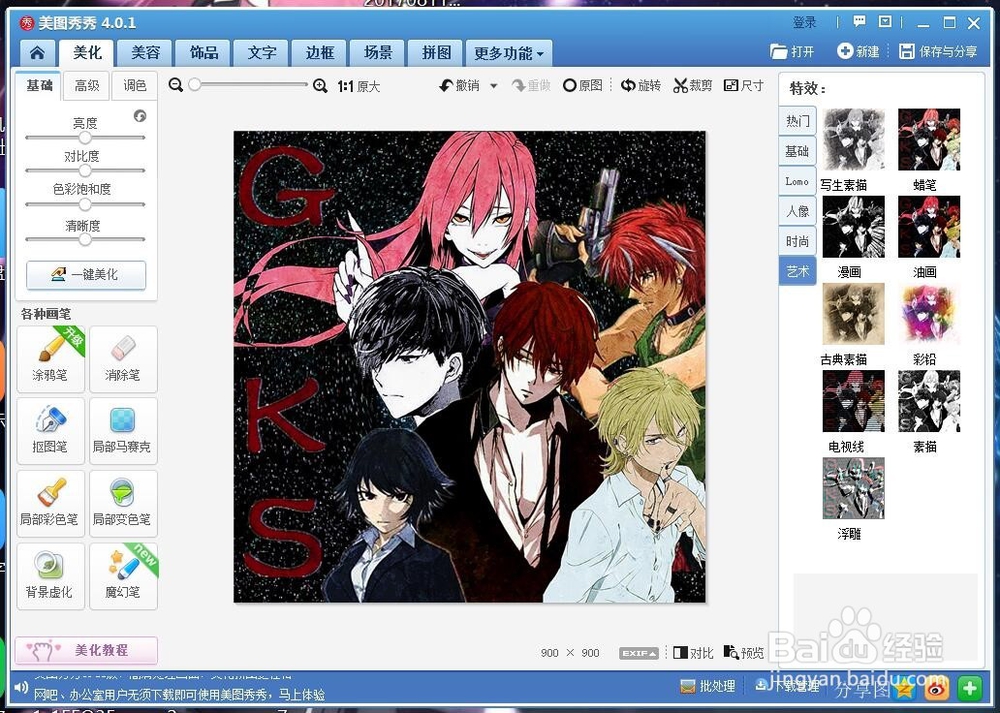The height and width of the screenshot is (713, 1000).
Task: Click the 对比度 contrast slider handle
Action: (85, 171)
